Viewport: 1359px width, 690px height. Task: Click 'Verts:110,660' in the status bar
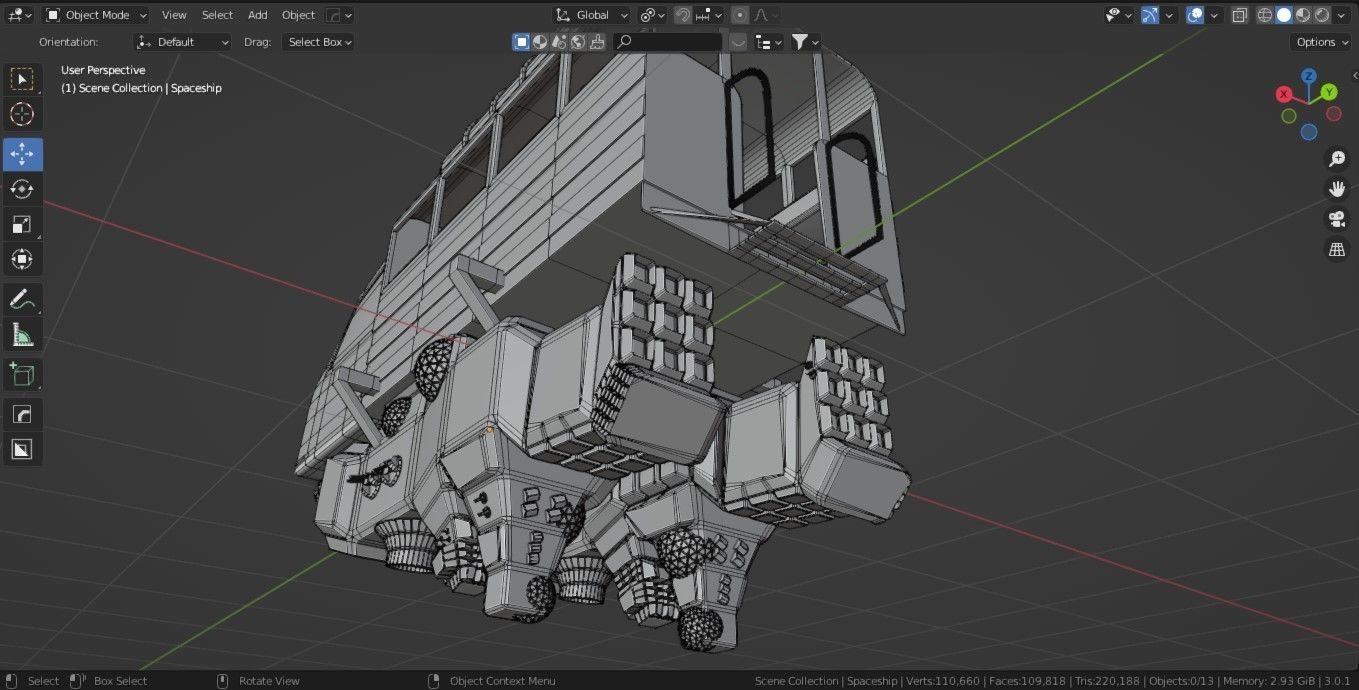coord(943,681)
